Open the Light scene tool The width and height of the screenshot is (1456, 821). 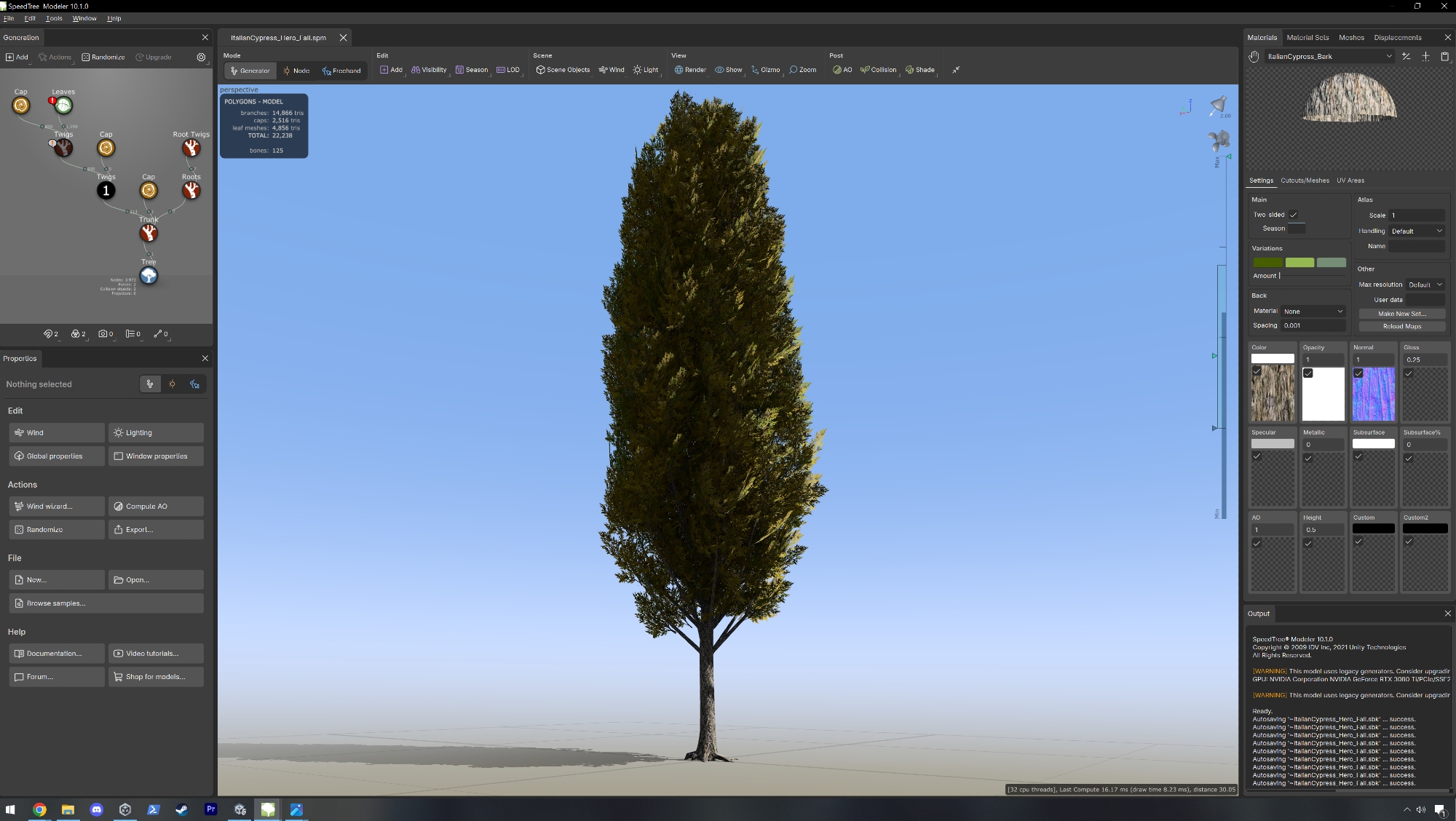point(646,70)
